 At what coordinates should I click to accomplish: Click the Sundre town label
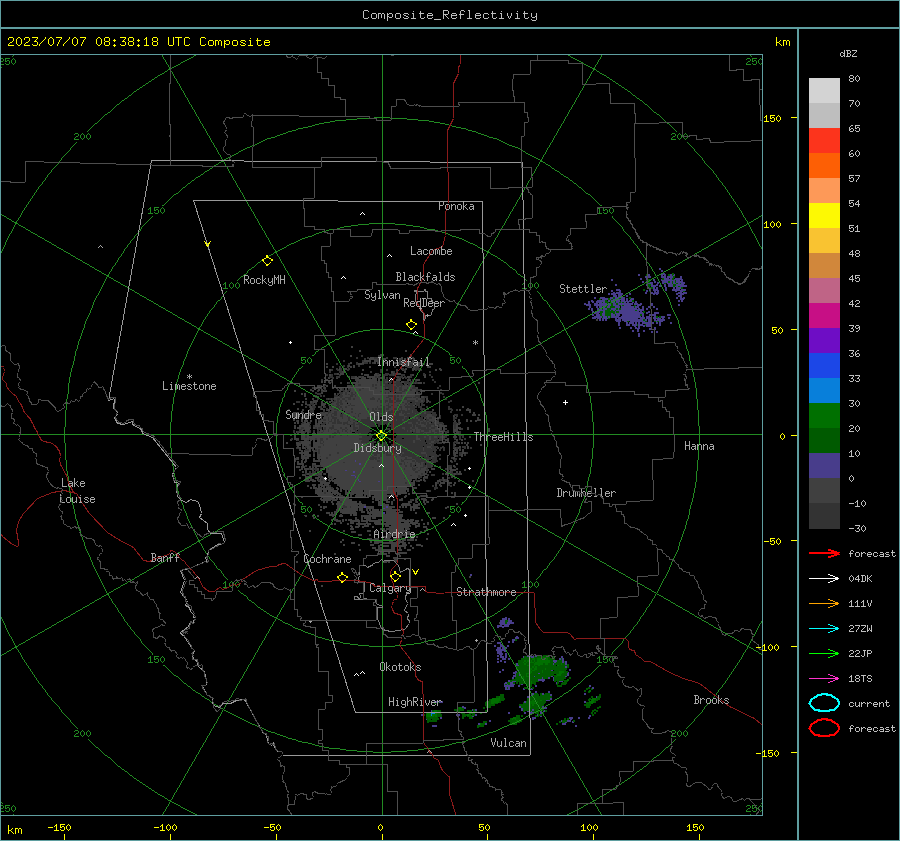(303, 414)
